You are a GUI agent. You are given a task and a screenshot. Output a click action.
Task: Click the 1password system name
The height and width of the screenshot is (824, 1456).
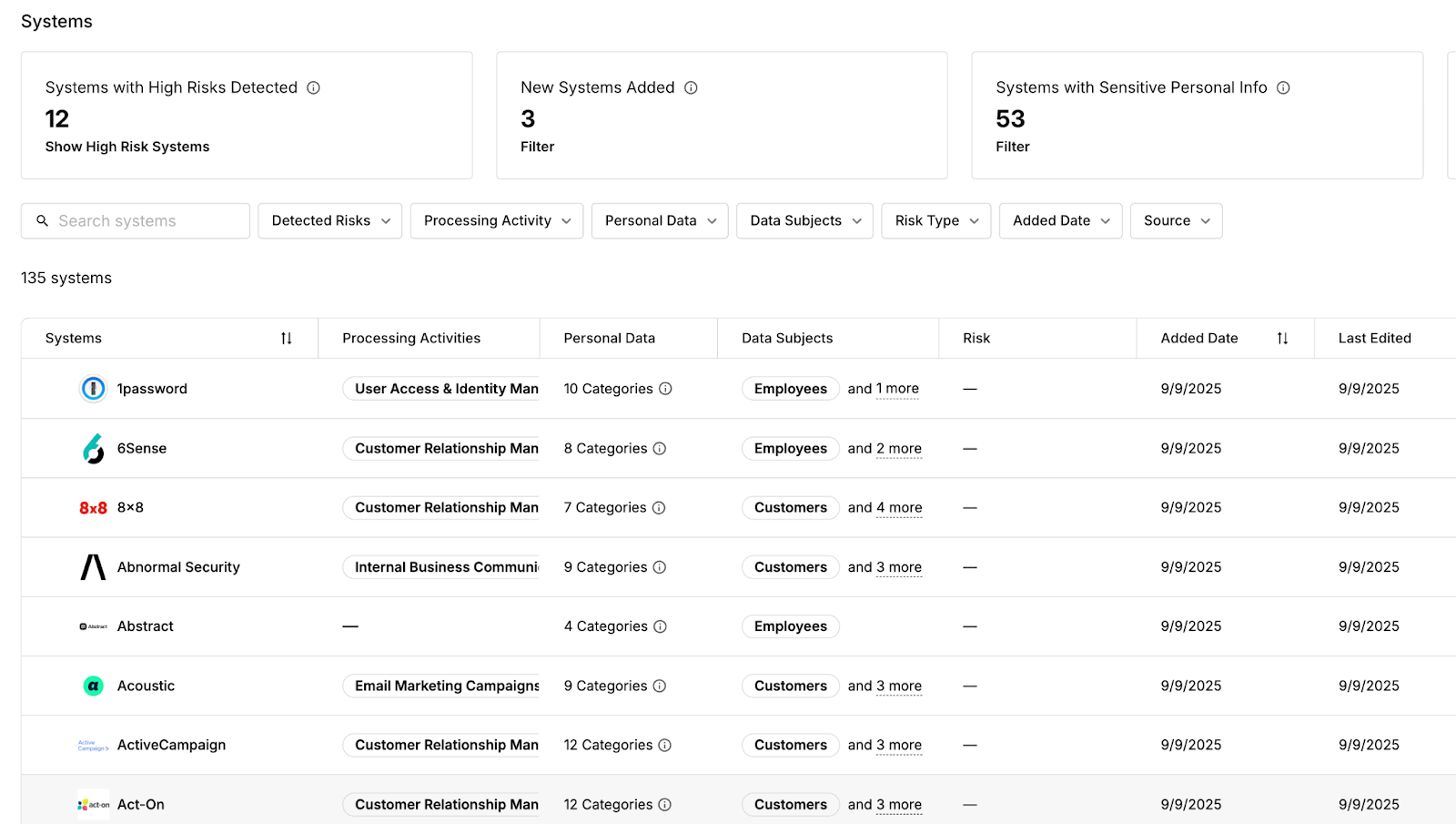pos(152,389)
